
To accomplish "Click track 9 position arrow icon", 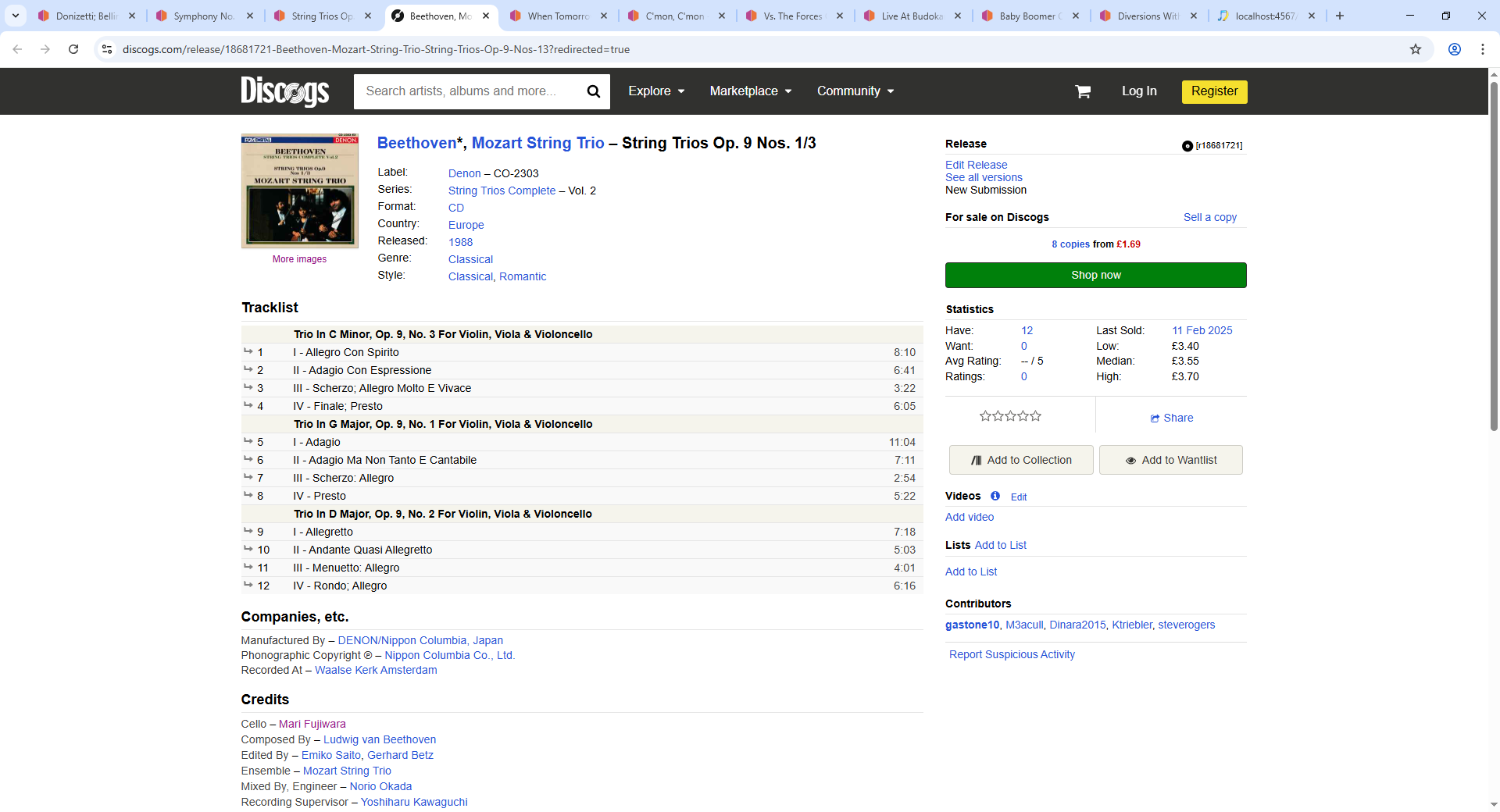I will pos(248,531).
